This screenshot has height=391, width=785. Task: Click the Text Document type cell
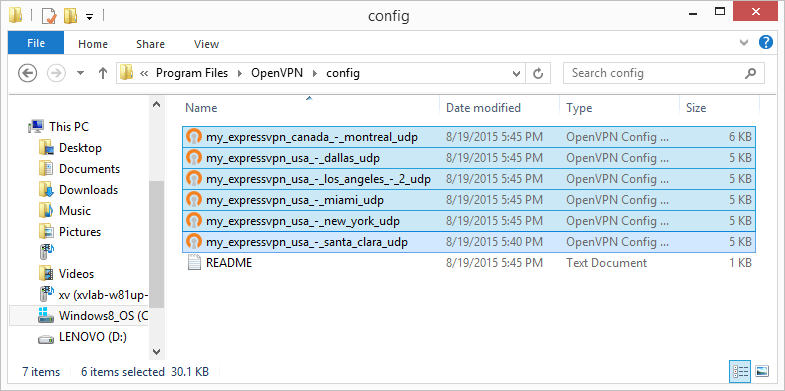[x=606, y=263]
